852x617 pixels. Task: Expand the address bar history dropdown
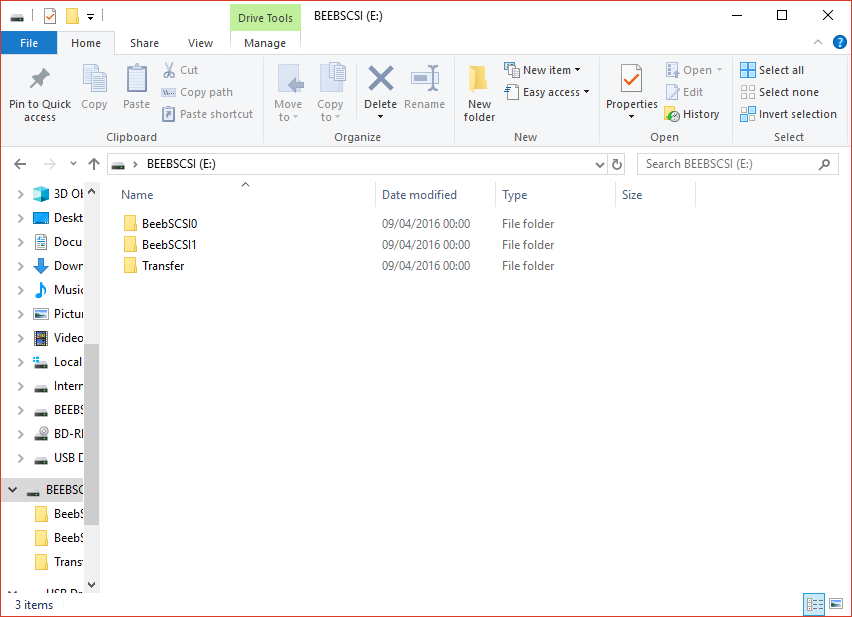[x=600, y=164]
